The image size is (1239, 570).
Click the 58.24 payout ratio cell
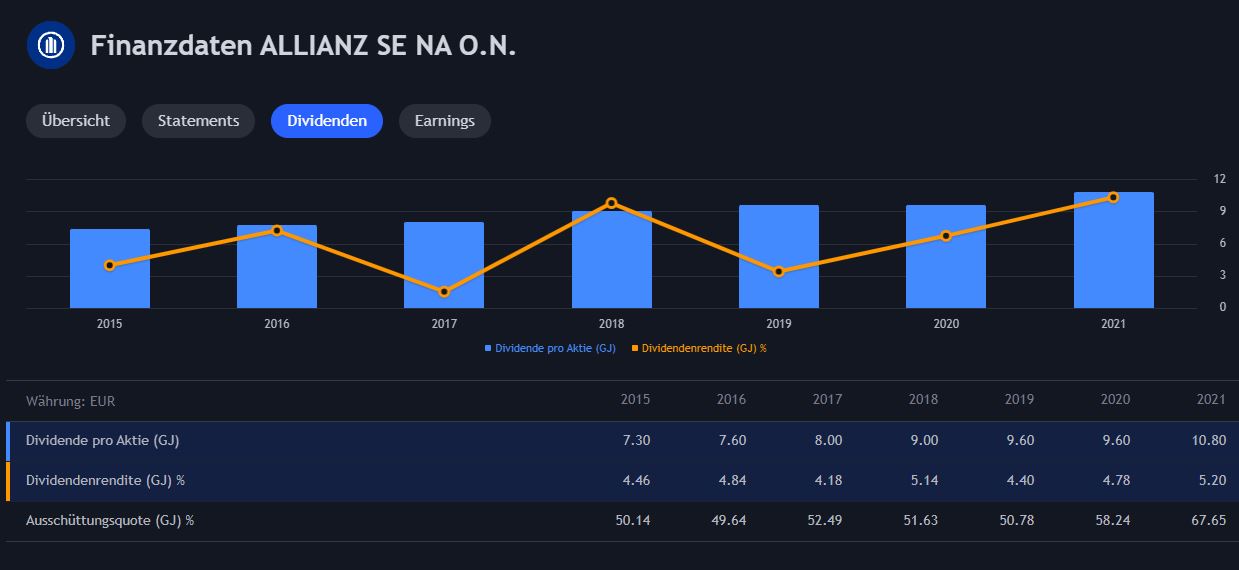coord(1112,521)
